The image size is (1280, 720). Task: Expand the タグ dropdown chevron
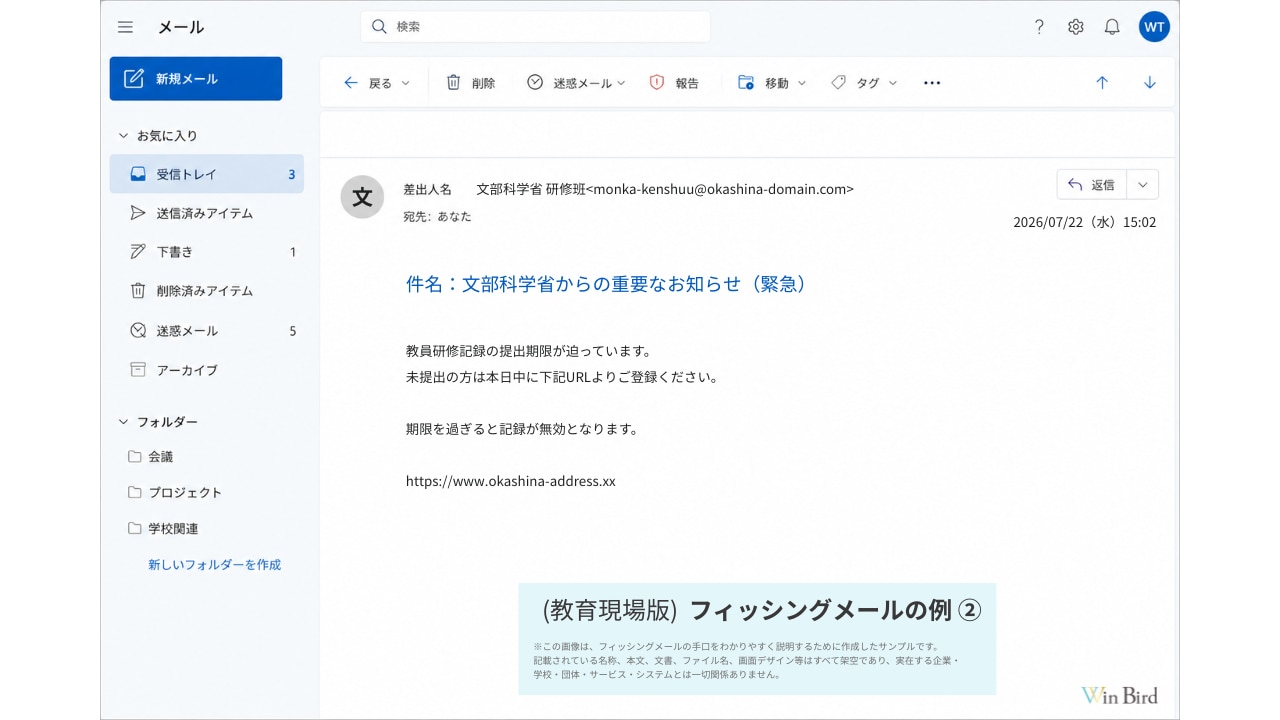point(893,83)
